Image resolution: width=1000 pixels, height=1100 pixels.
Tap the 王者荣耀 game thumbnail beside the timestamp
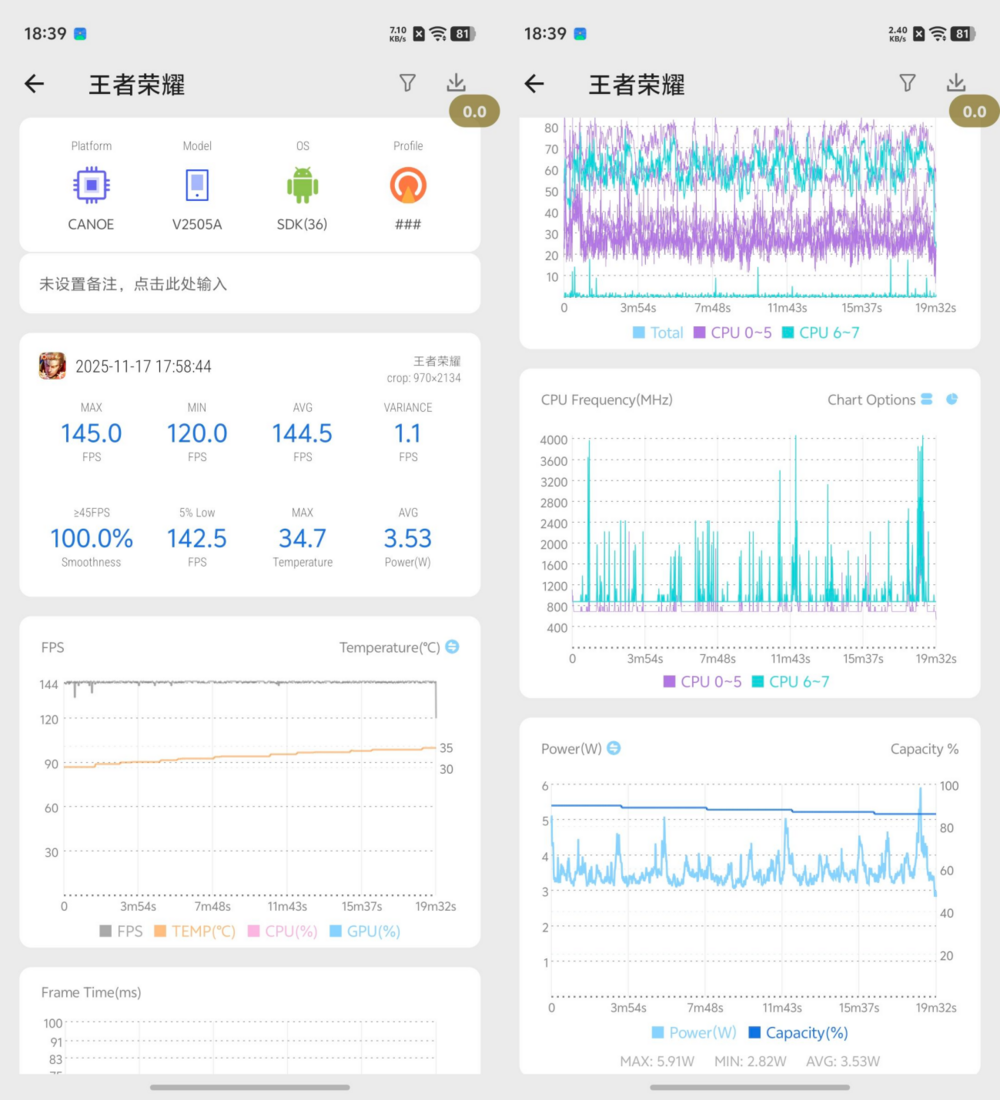pyautogui.click(x=52, y=366)
